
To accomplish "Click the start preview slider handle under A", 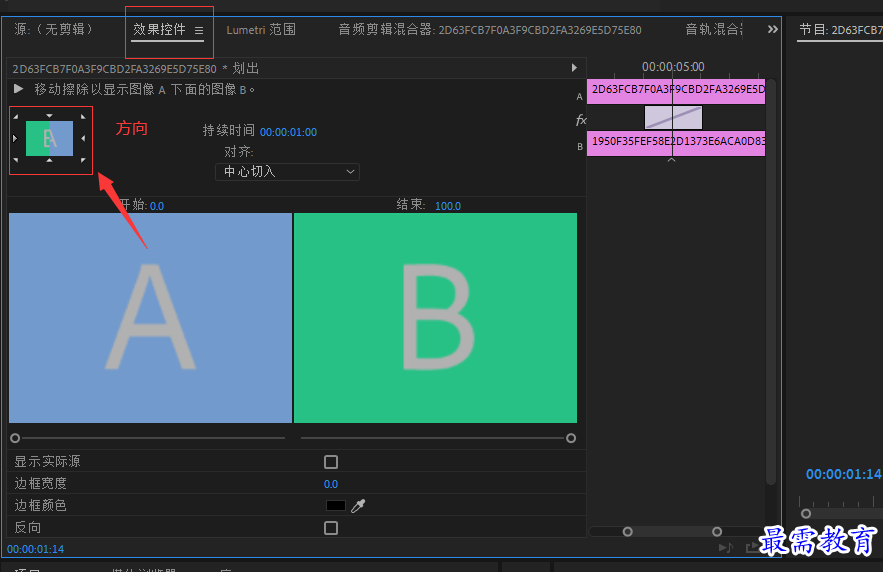I will [15, 438].
